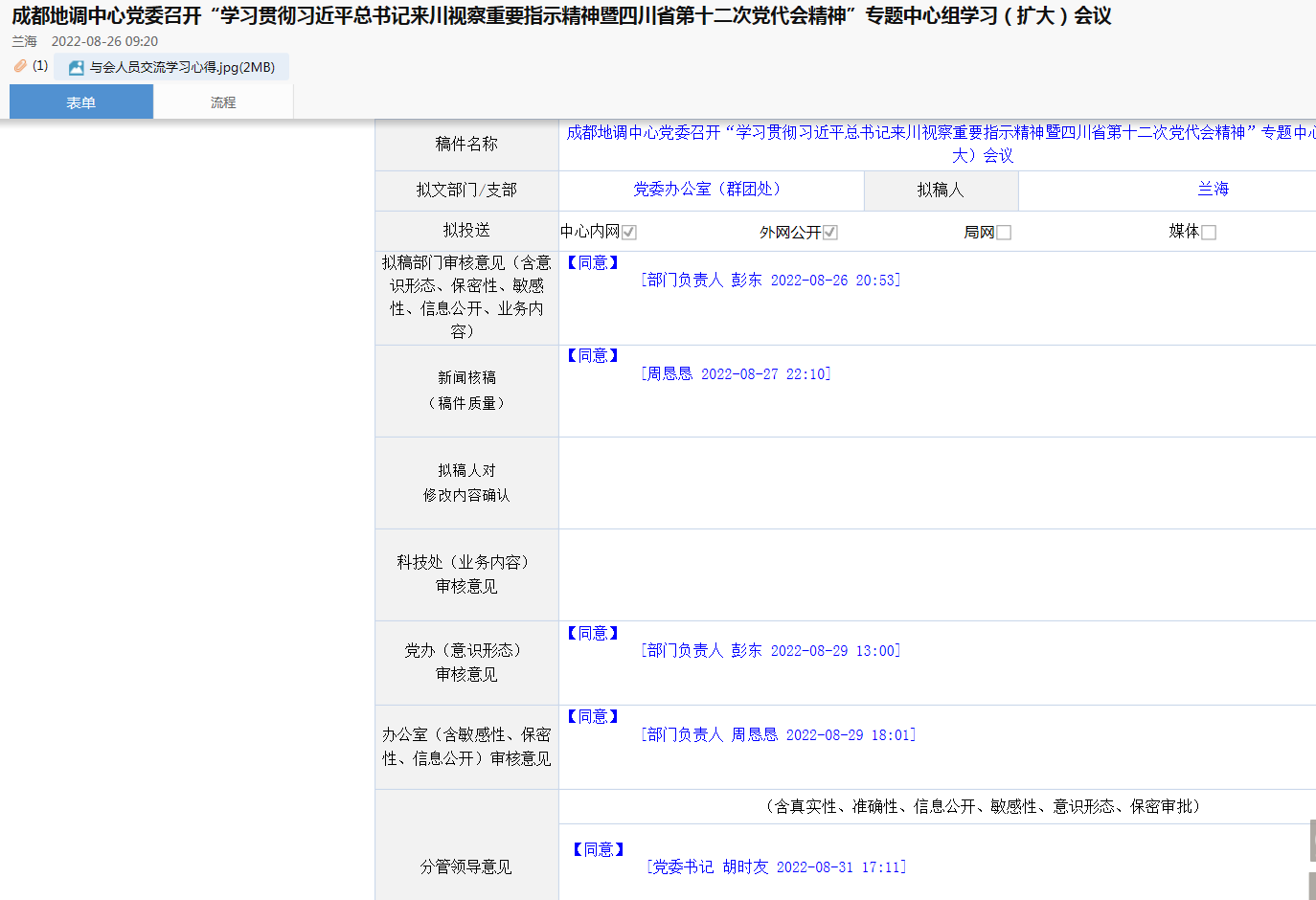
Task: Click the note 含真实性、准确性、信息公开
Action: point(983,807)
